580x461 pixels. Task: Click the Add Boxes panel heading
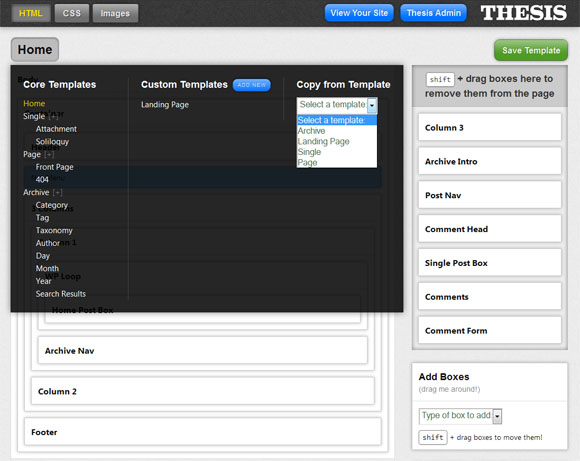444,377
